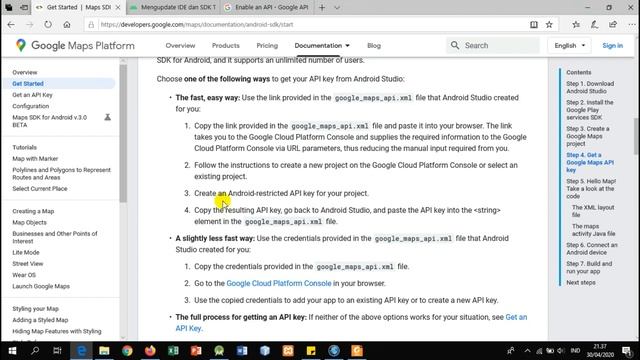Open the Map with Marker tutorial
Viewport: 640px width, 360px height.
[35, 158]
